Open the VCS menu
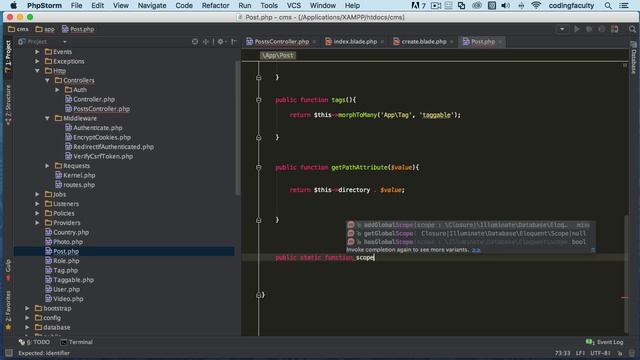 [x=293, y=5]
